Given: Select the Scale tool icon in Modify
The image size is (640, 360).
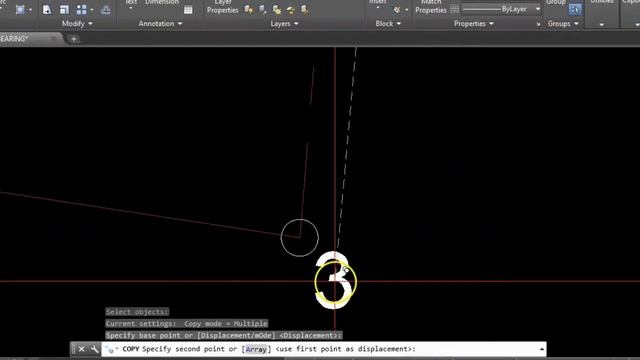Looking at the screenshot, I should coord(64,10).
